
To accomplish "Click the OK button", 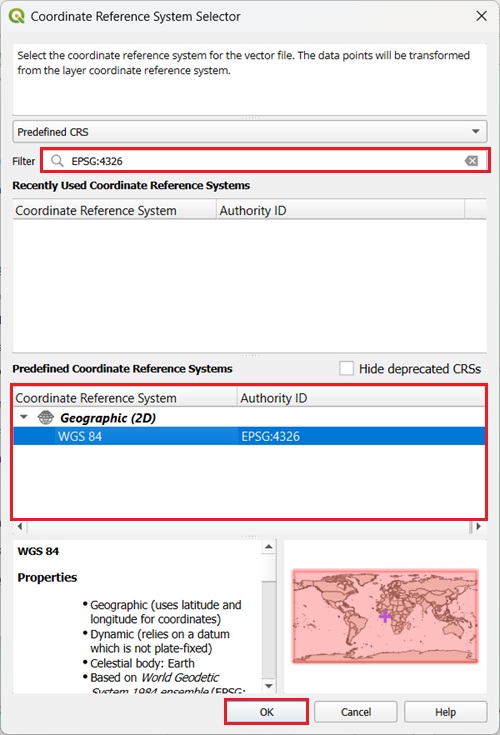I will tap(266, 712).
